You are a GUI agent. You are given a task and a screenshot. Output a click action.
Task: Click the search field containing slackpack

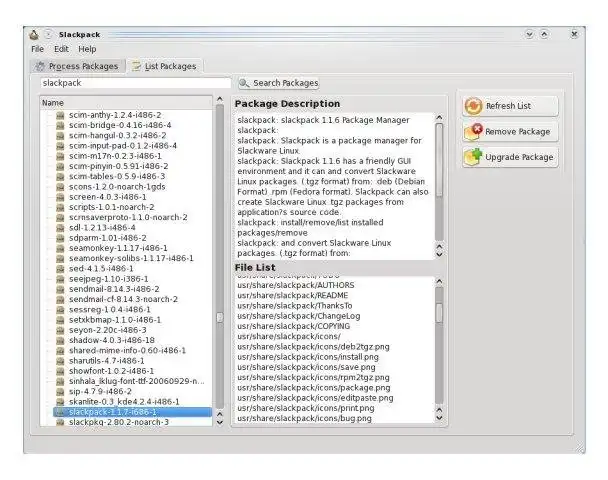[x=136, y=83]
